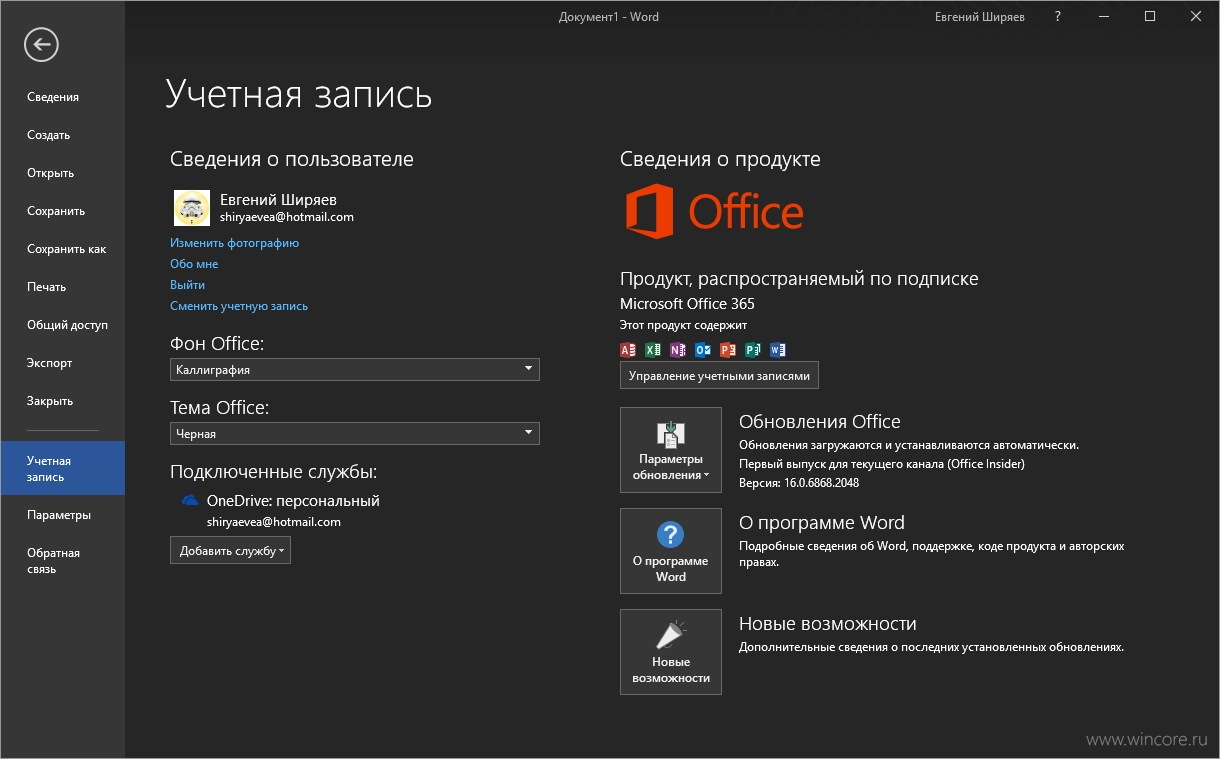The height and width of the screenshot is (759, 1220).
Task: Click the OneDrive: персональный service entry
Action: (293, 501)
